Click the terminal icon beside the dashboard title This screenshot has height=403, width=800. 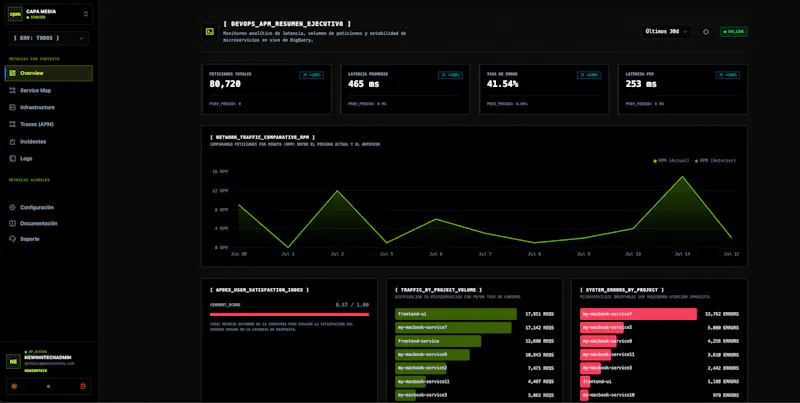209,32
